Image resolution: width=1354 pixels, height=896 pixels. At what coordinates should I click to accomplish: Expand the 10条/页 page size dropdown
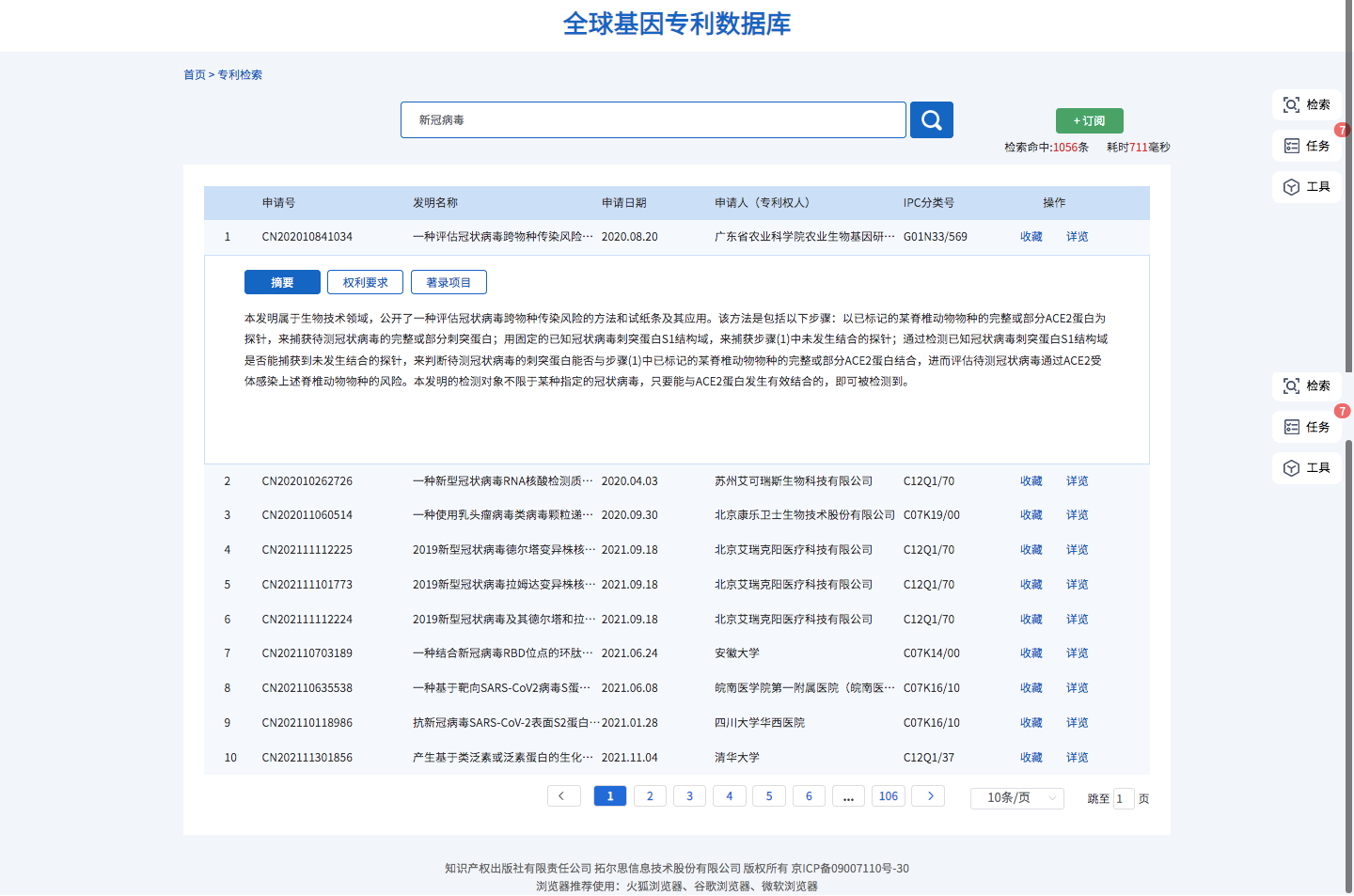1016,798
